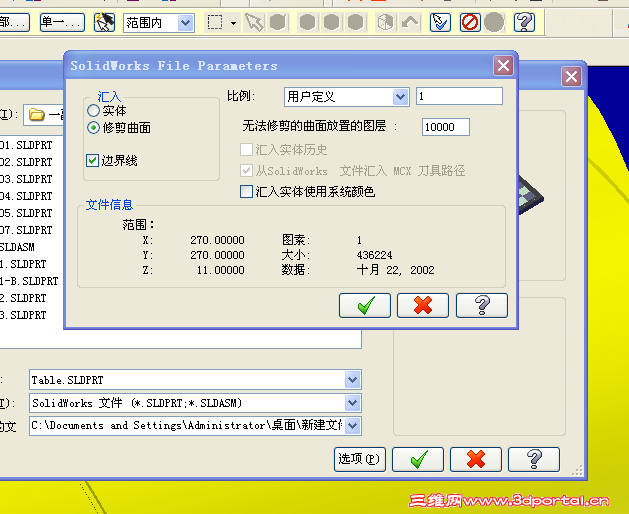
Task: Open the recent folder path dropdown
Action: pyautogui.click(x=352, y=426)
